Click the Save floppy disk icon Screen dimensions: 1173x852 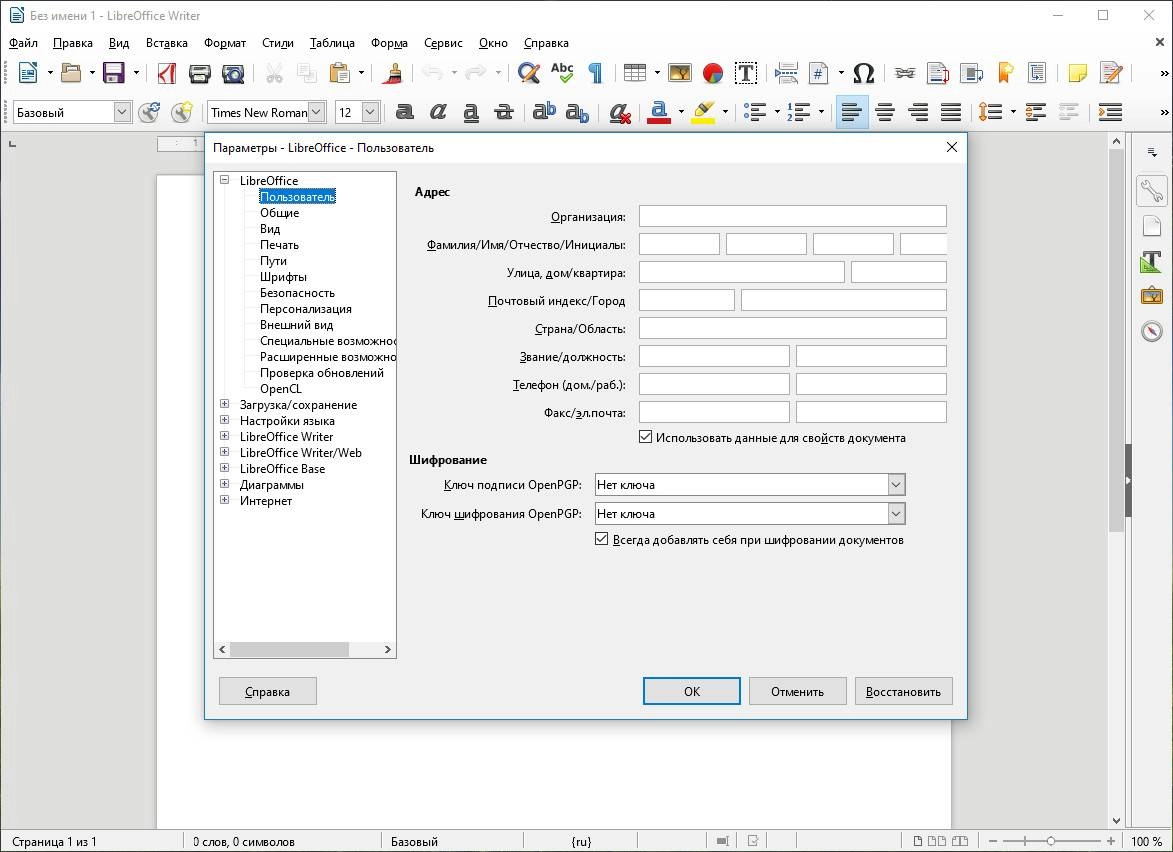tap(114, 73)
